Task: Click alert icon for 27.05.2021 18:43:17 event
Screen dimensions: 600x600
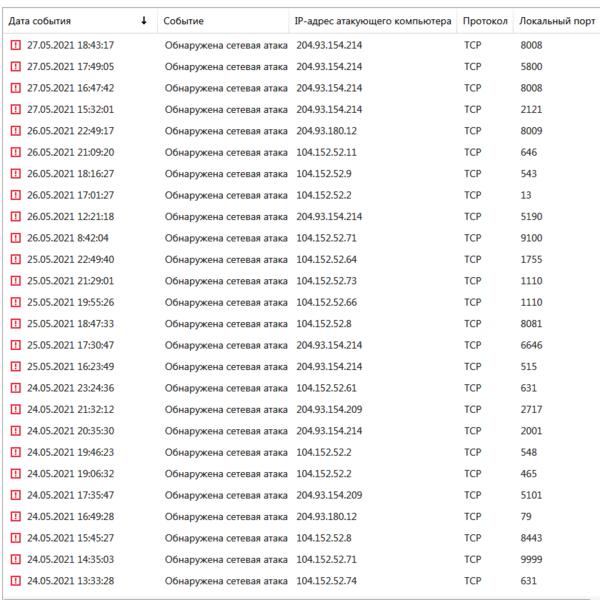Action: pos(15,45)
